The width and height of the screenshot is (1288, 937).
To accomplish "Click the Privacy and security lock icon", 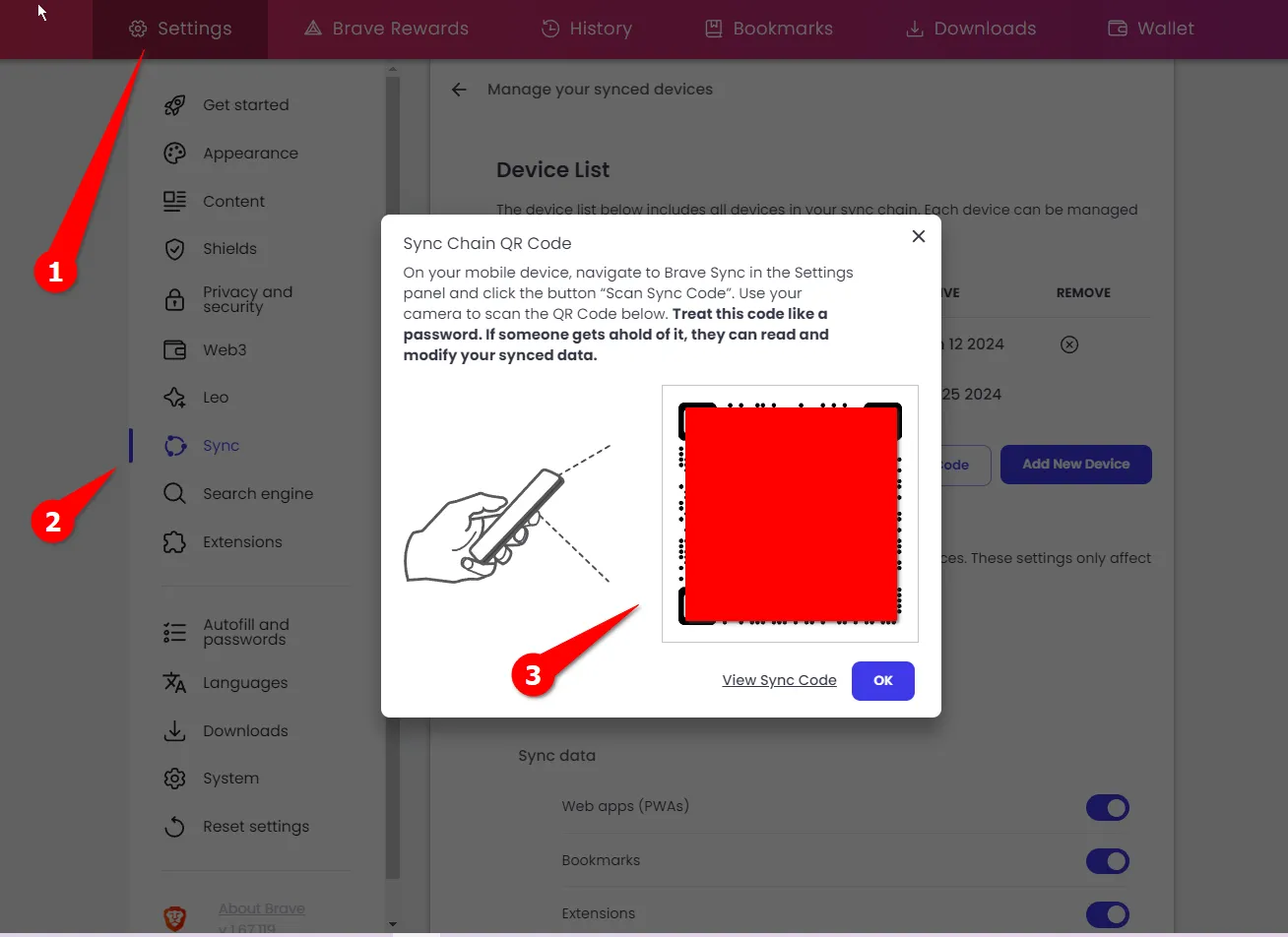I will click(x=174, y=299).
